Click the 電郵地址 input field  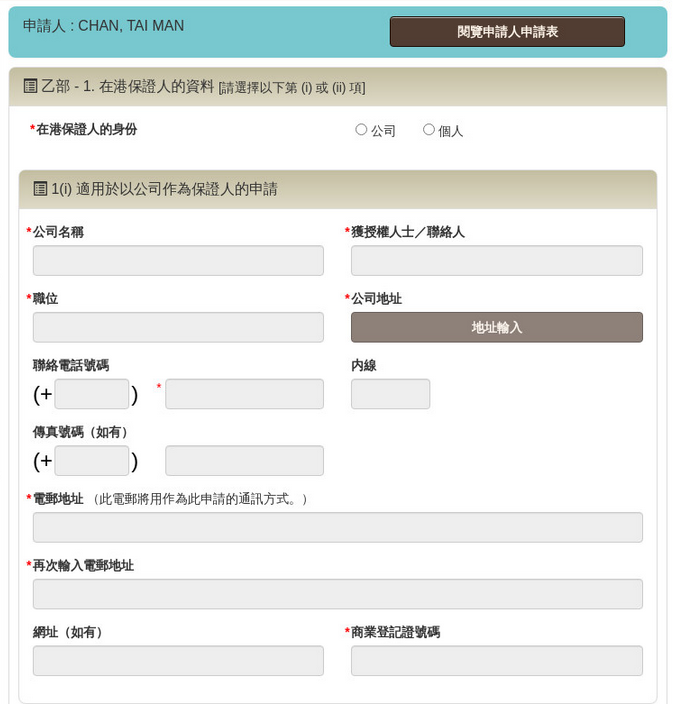[x=337, y=527]
